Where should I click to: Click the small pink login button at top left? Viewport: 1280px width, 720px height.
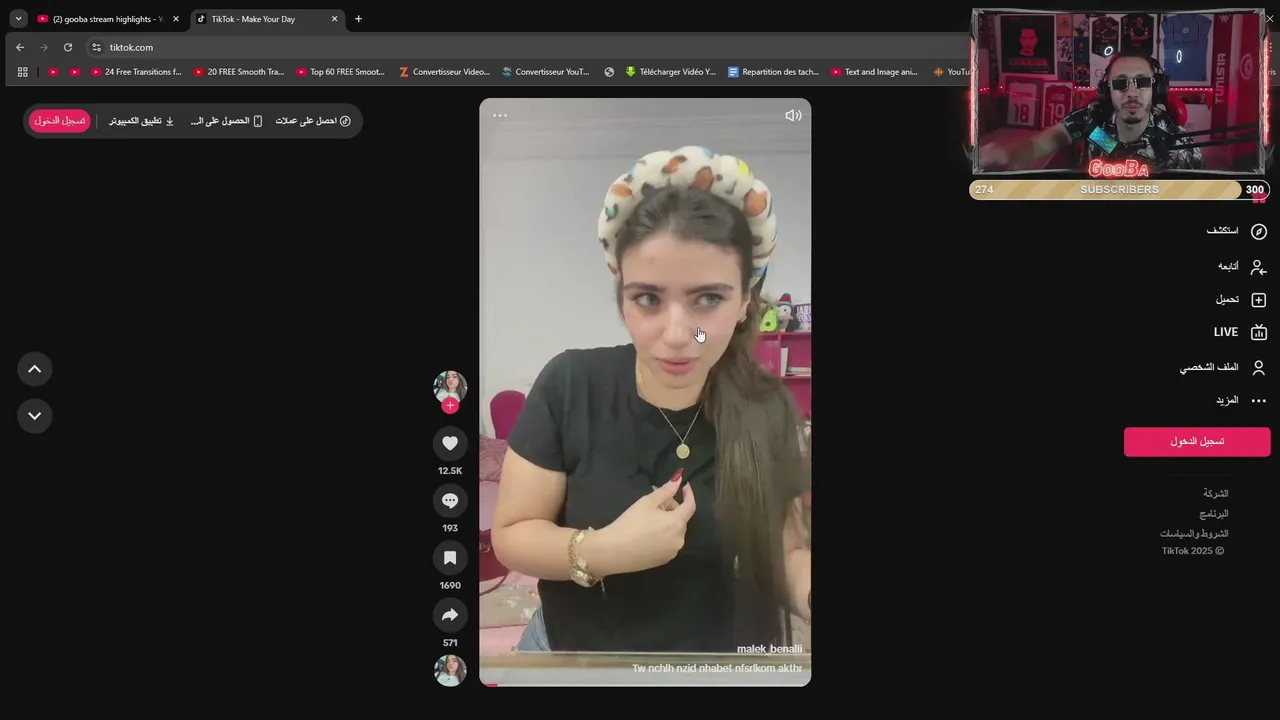pyautogui.click(x=60, y=121)
